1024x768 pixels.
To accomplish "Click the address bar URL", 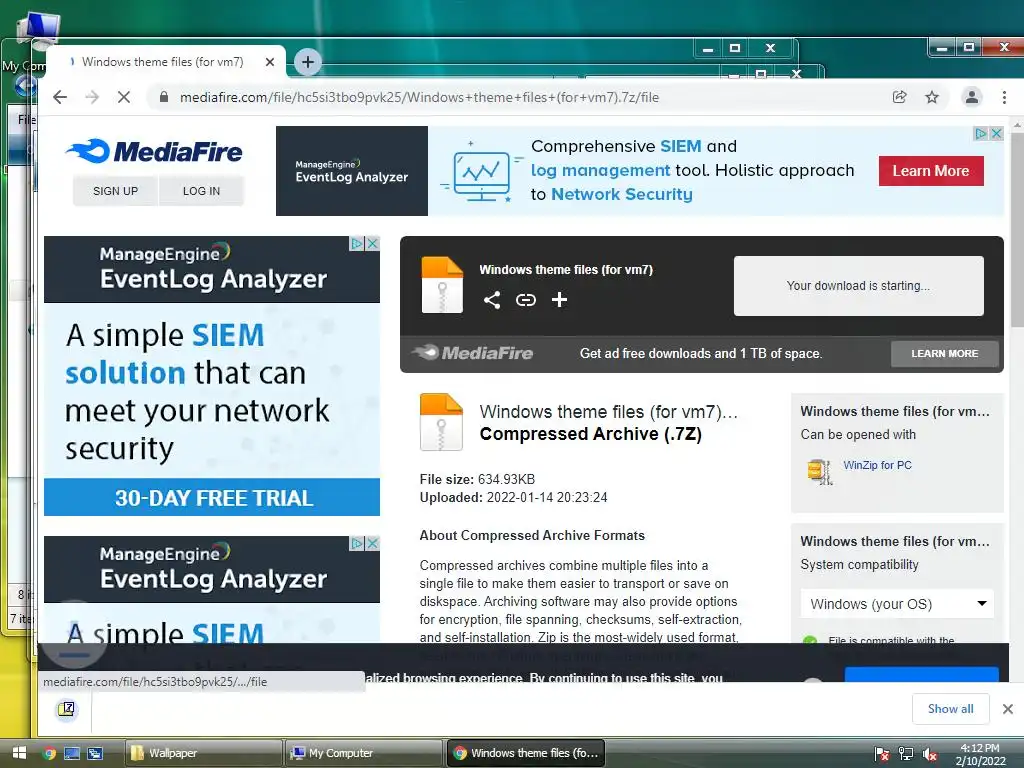I will click(x=419, y=97).
